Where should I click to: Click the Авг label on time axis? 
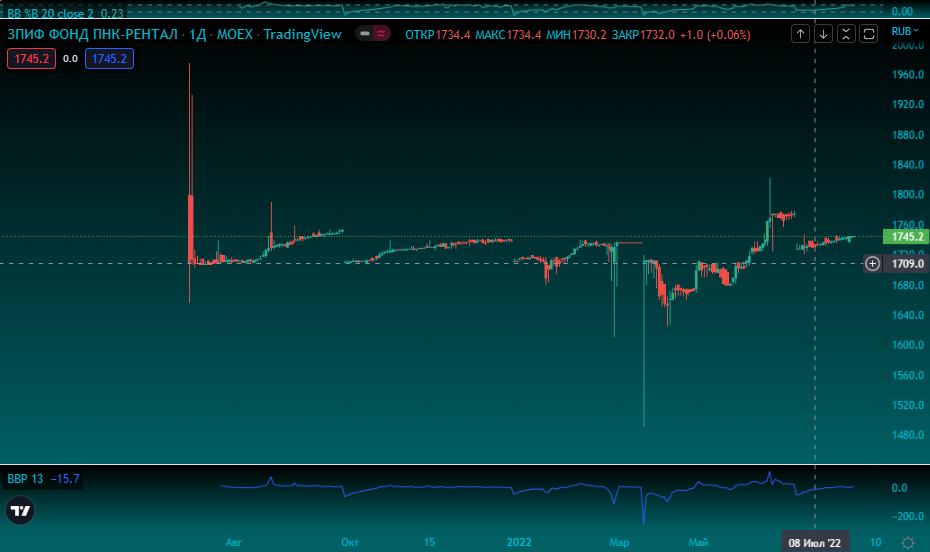(x=234, y=542)
